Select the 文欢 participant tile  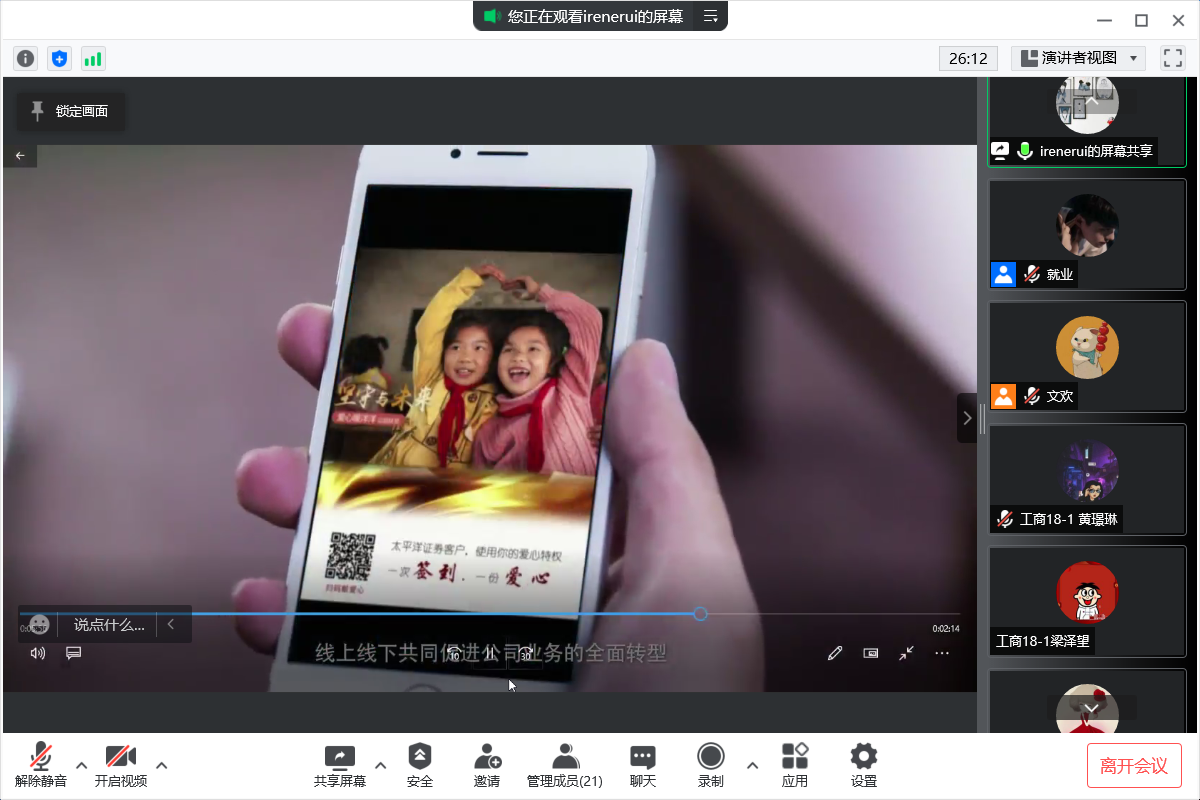(x=1087, y=356)
